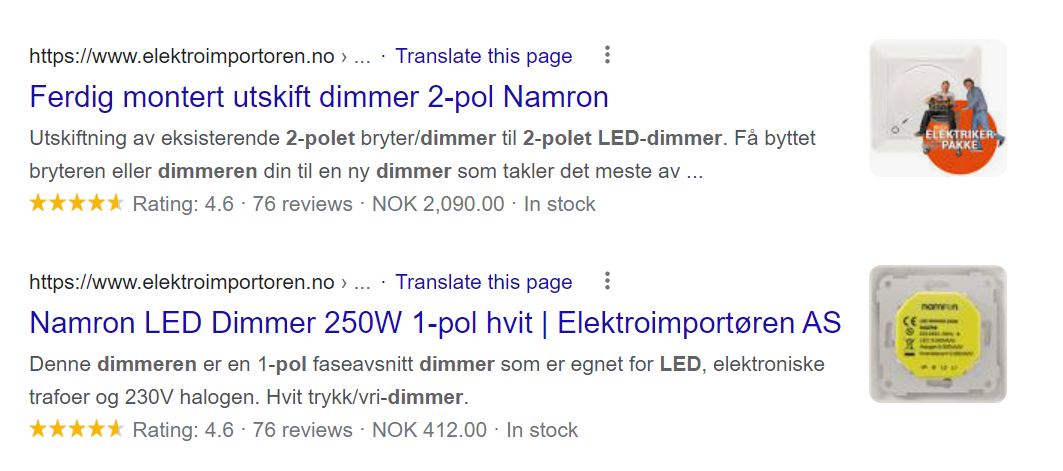Click the star rating beside the NOK 412.00 price
The image size is (1063, 471).
click(x=76, y=430)
